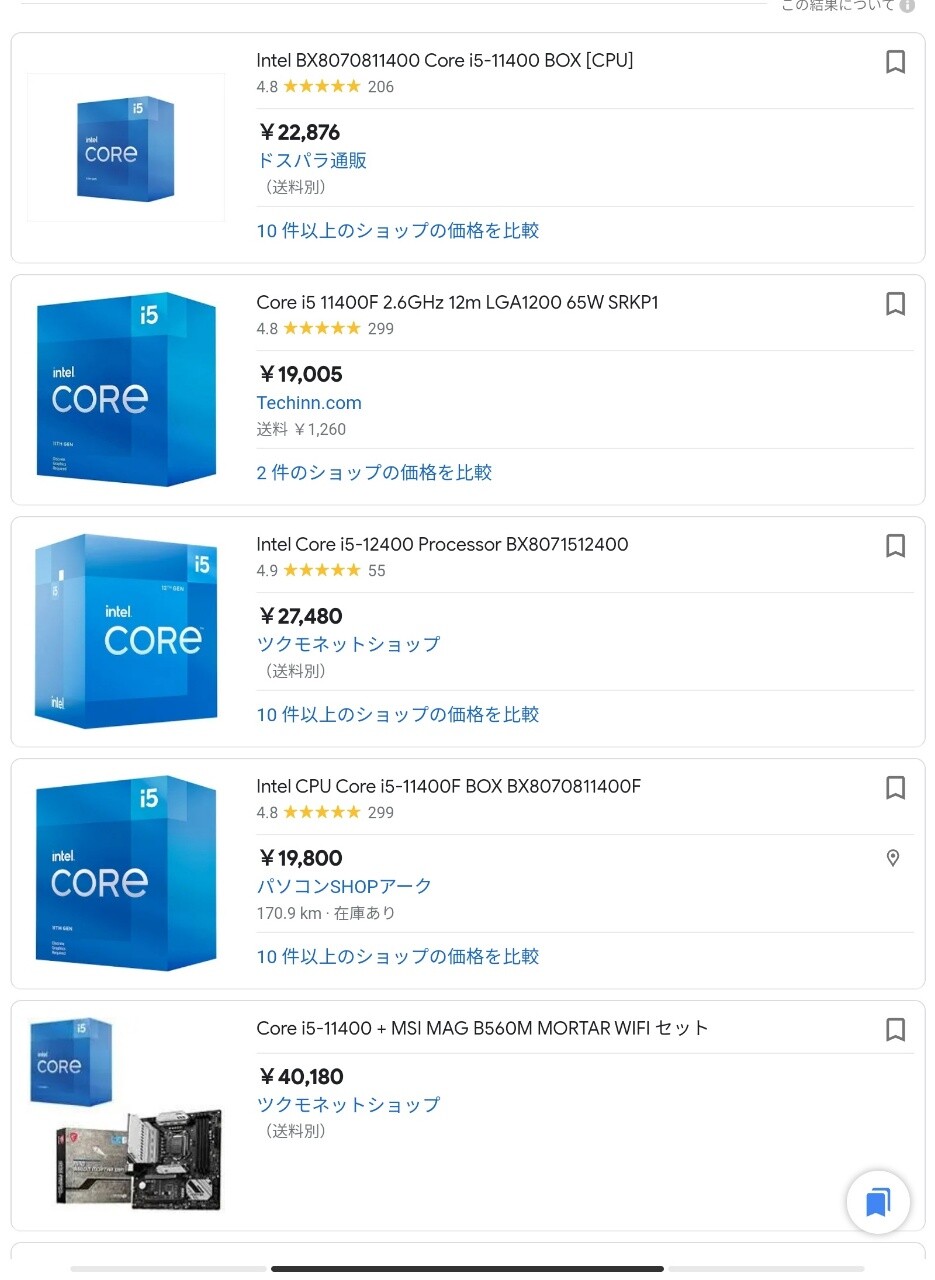The width and height of the screenshot is (935, 1280).
Task: Open the MSI motherboard bundle product image
Action: coord(126,1115)
